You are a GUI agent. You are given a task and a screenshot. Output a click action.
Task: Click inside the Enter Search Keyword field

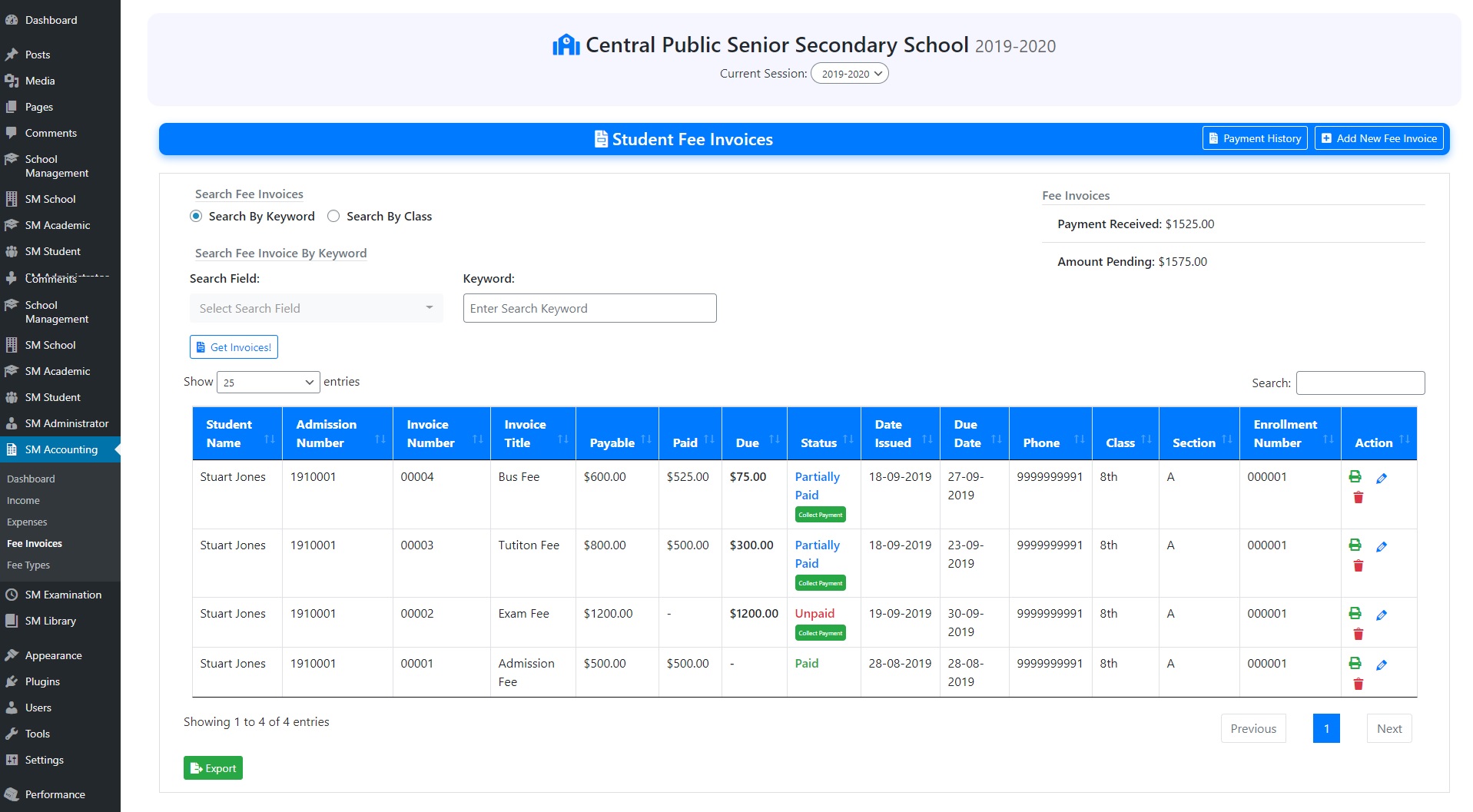click(589, 308)
